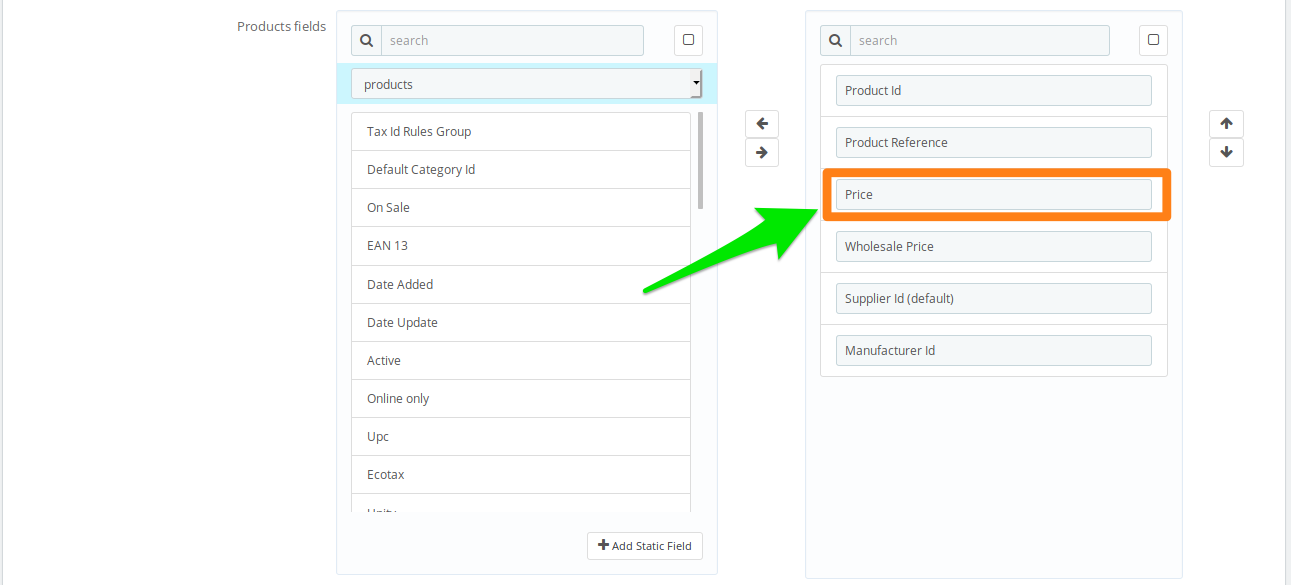Move selected field down with down arrow
Viewport: 1291px width, 585px height.
pyautogui.click(x=1226, y=152)
